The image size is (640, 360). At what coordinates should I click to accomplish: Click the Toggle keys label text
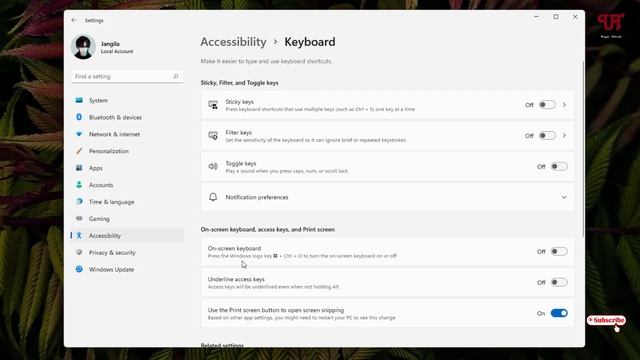click(241, 163)
